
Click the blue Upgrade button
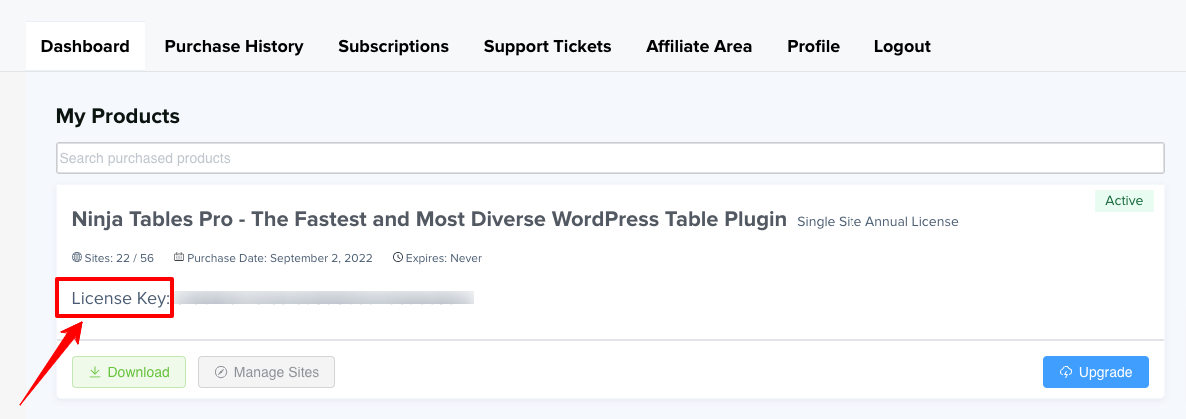1095,372
